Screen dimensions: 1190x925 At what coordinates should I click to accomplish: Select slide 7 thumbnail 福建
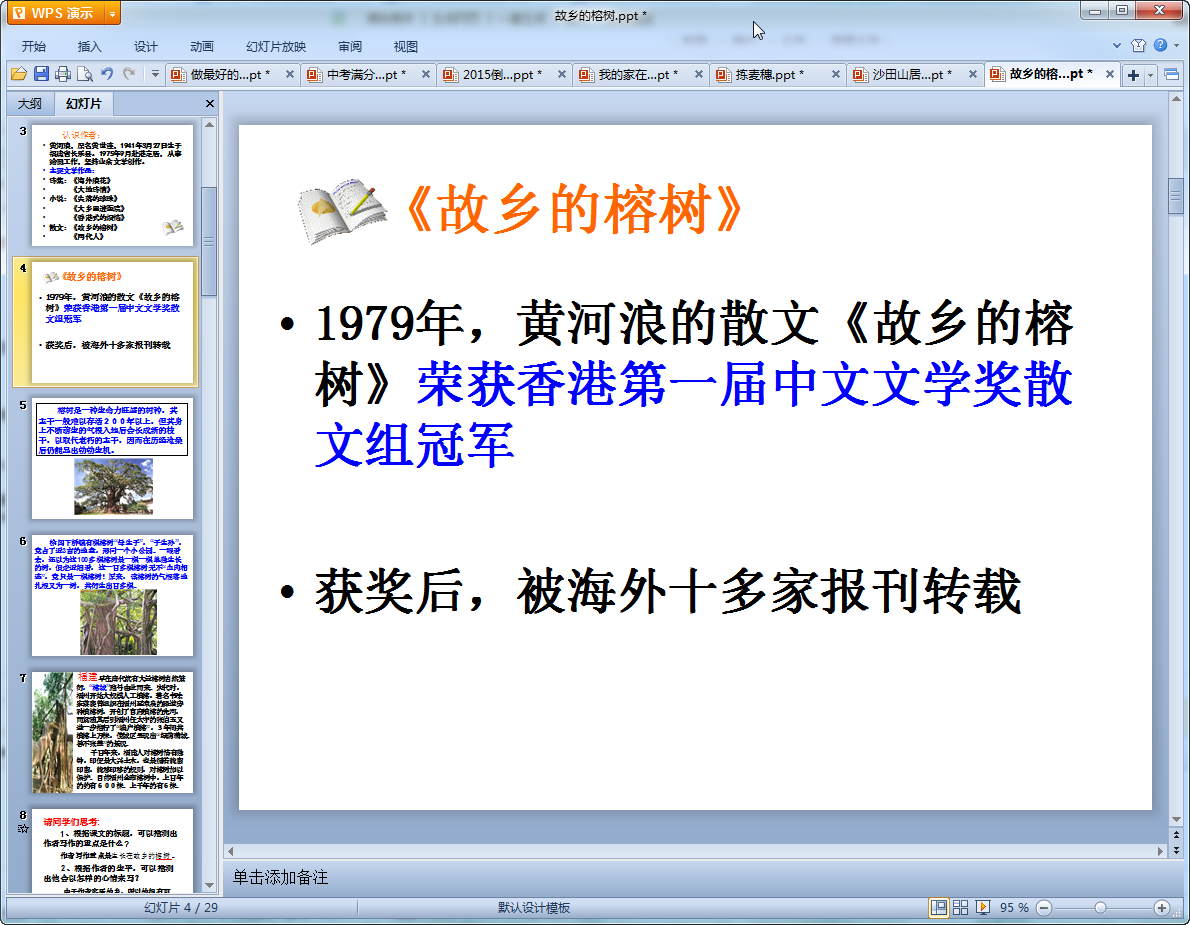point(112,732)
